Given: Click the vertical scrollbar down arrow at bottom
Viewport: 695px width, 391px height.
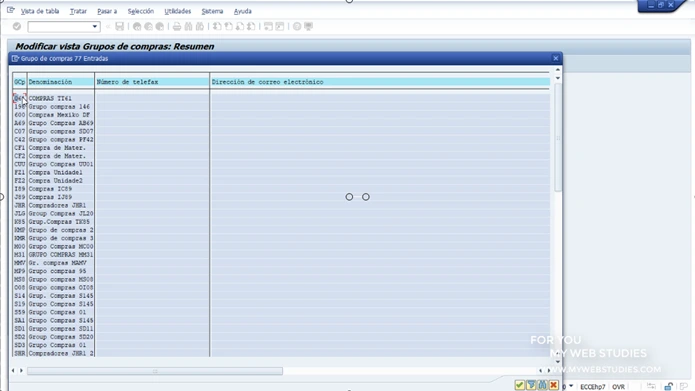Looking at the screenshot, I should point(558,361).
